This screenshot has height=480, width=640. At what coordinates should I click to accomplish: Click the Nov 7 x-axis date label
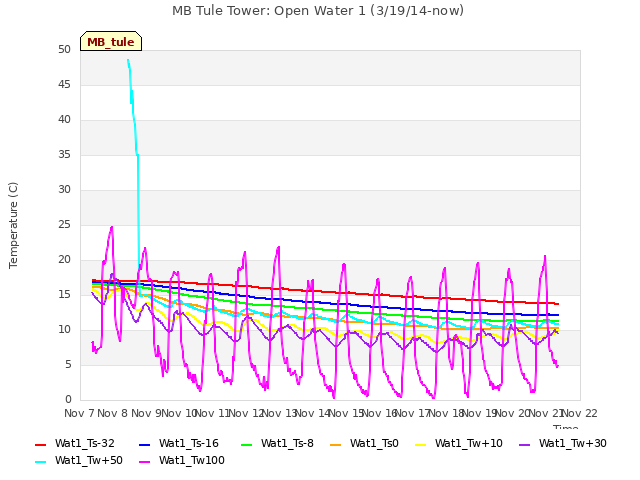point(79,414)
